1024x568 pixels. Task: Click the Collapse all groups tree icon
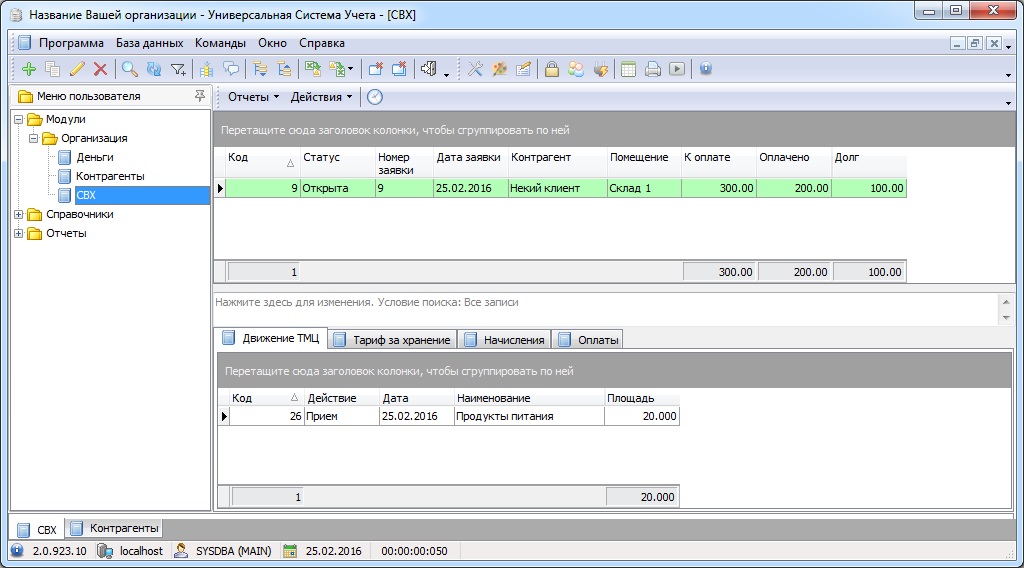click(284, 69)
